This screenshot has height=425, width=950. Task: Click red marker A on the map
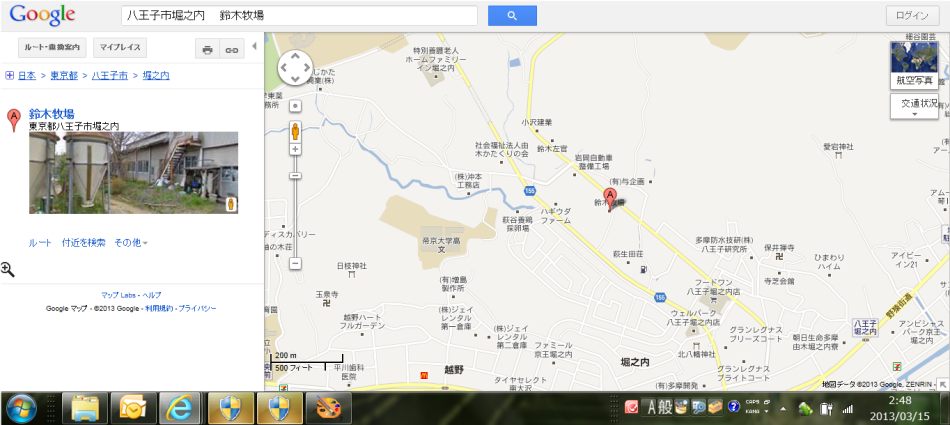[610, 194]
